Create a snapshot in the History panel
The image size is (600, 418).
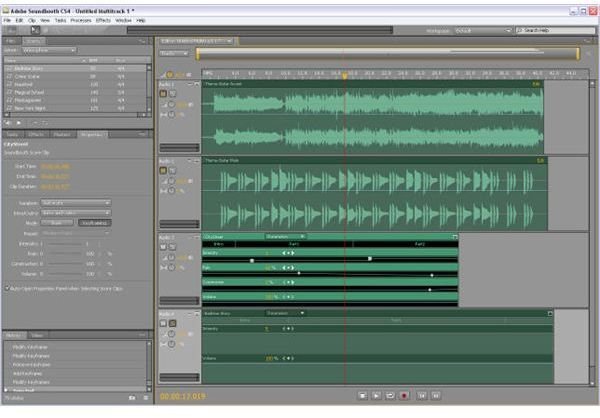[x=132, y=398]
